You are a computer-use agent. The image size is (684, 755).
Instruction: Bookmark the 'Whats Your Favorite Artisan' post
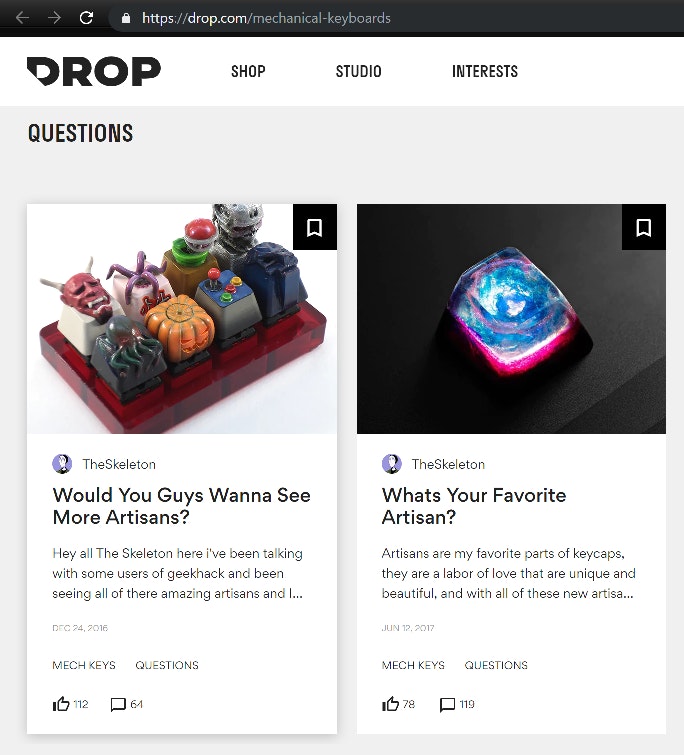tap(644, 227)
